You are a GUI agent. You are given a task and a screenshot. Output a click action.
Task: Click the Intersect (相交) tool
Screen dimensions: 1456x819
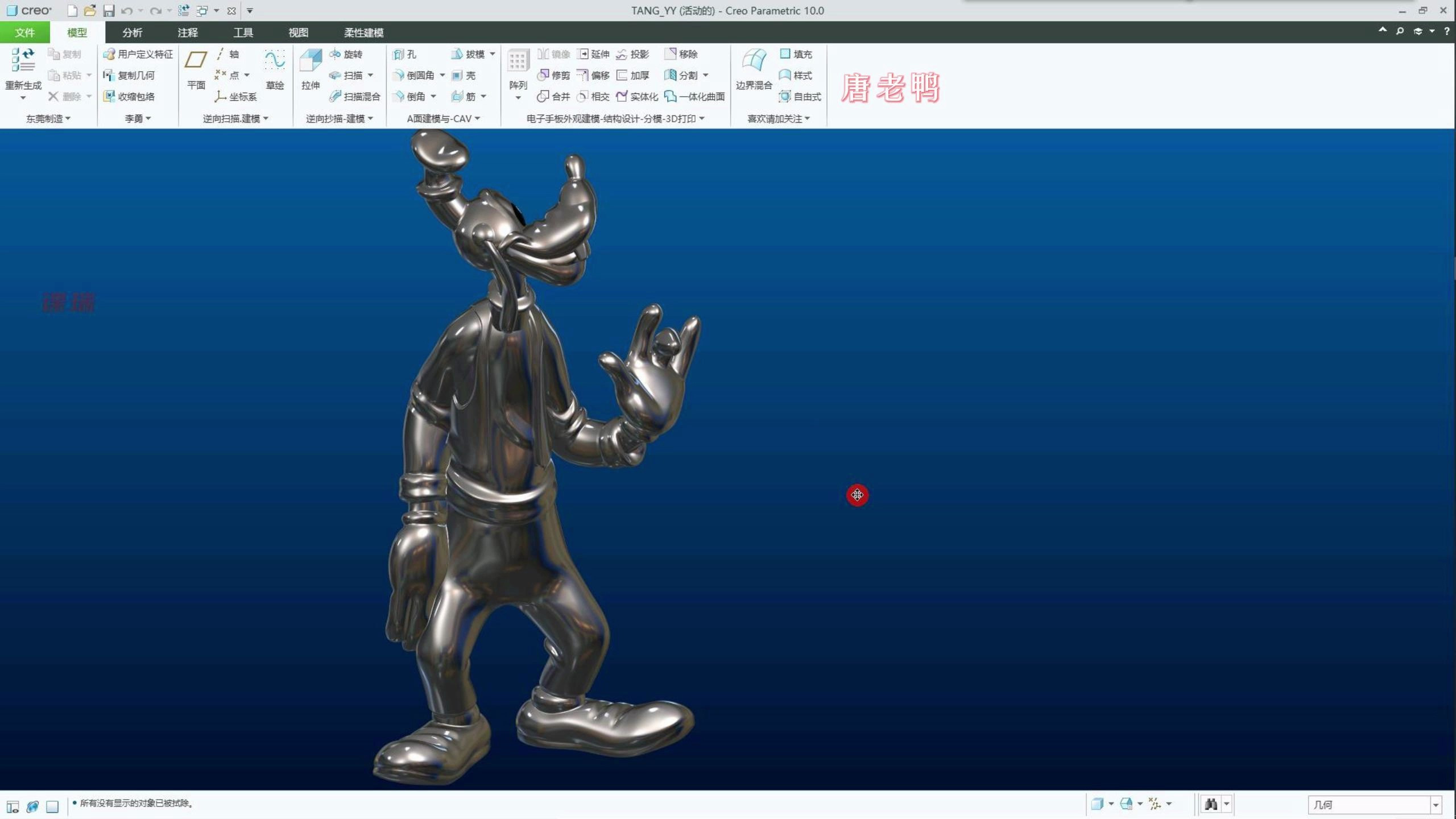point(593,97)
